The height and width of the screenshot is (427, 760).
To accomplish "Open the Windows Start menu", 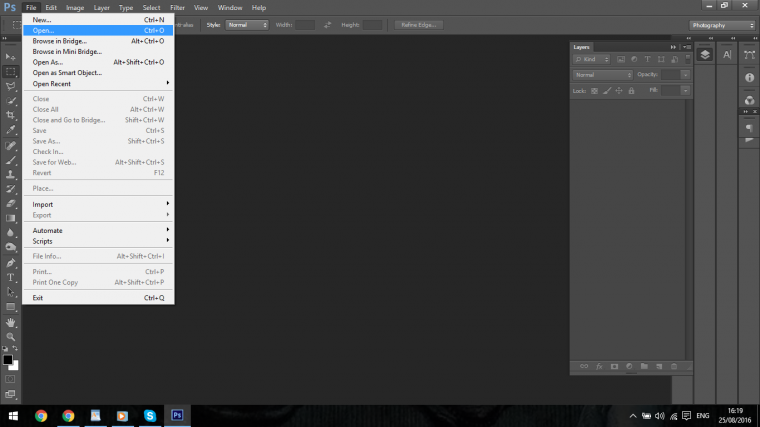I will (13, 416).
